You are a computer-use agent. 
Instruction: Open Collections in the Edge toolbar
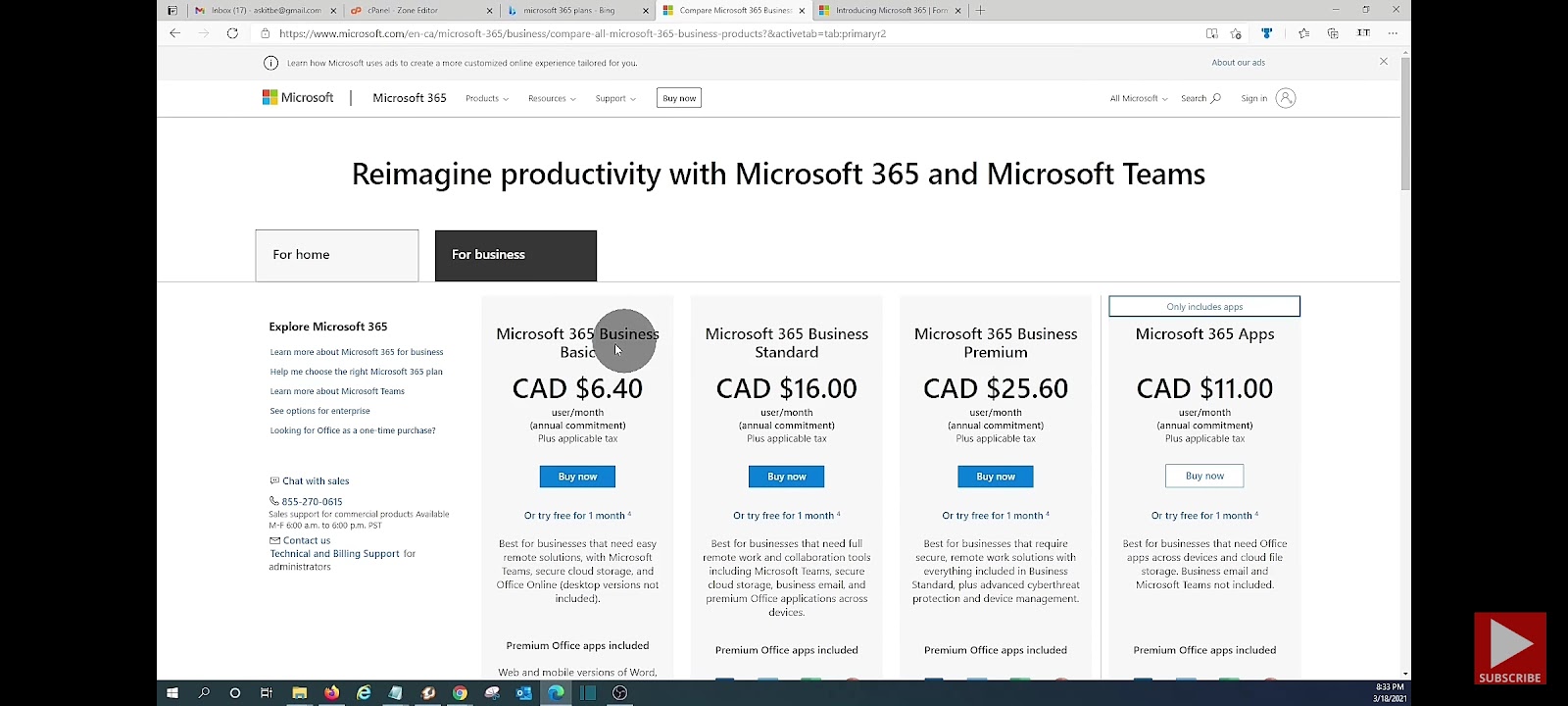click(x=1333, y=33)
